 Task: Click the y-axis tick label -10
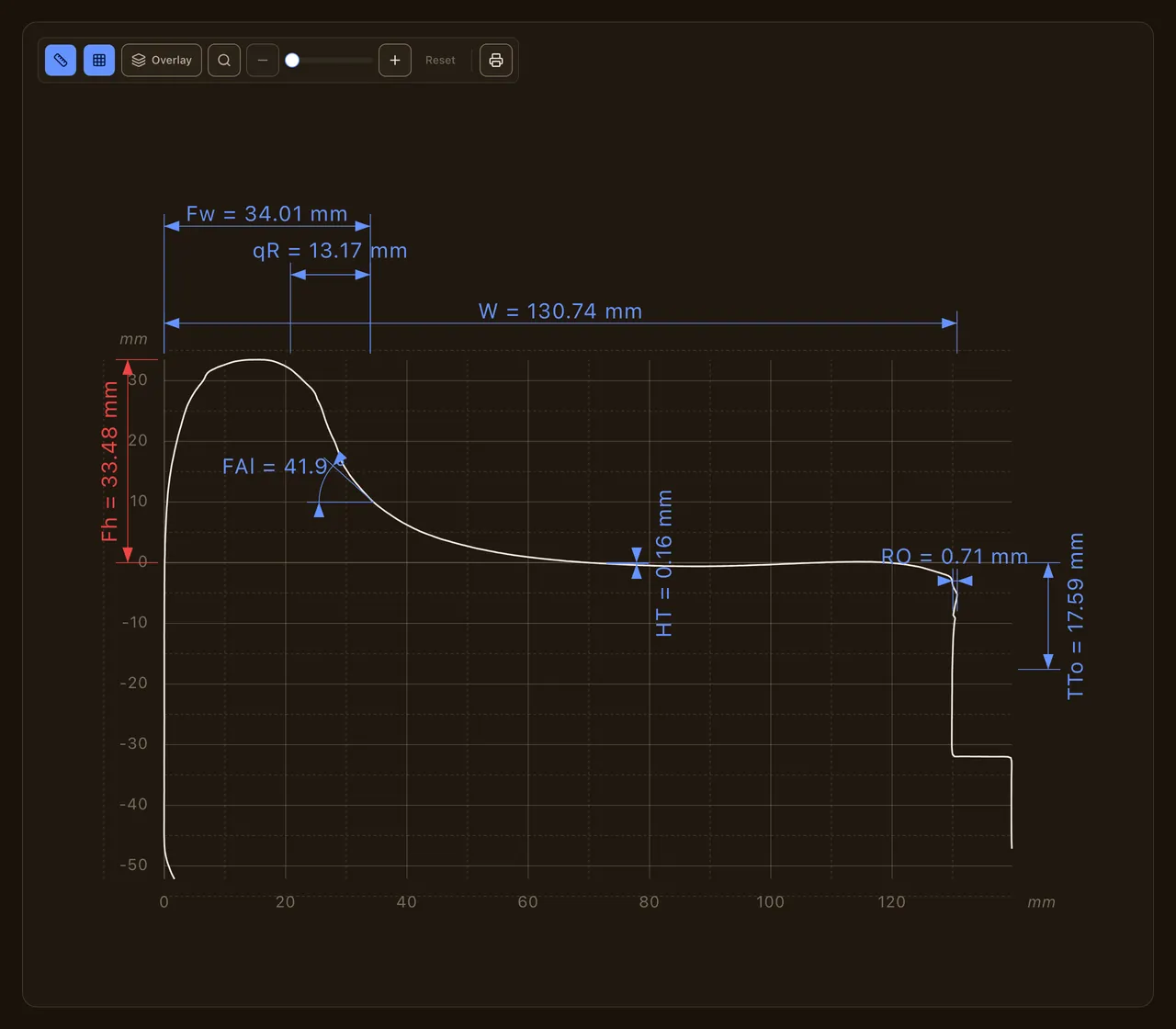pyautogui.click(x=134, y=623)
